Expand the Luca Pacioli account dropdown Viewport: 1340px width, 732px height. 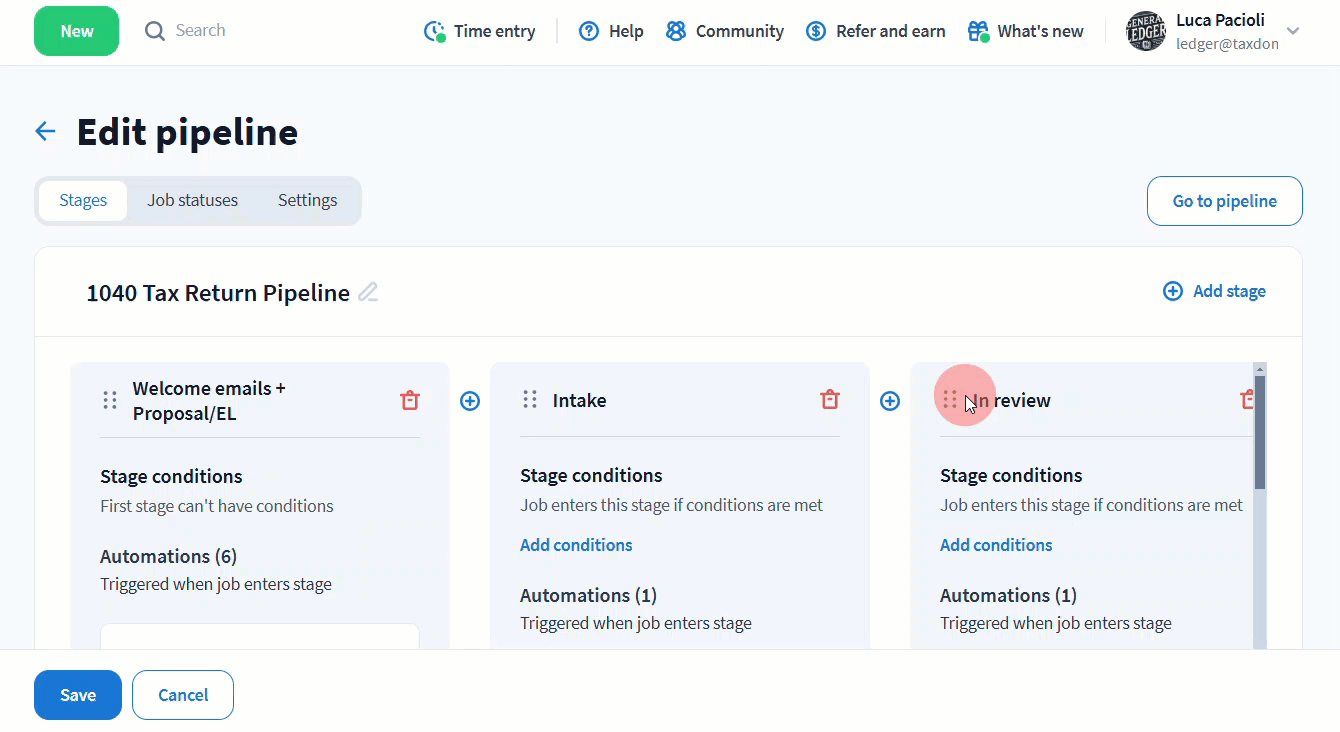tap(1293, 31)
